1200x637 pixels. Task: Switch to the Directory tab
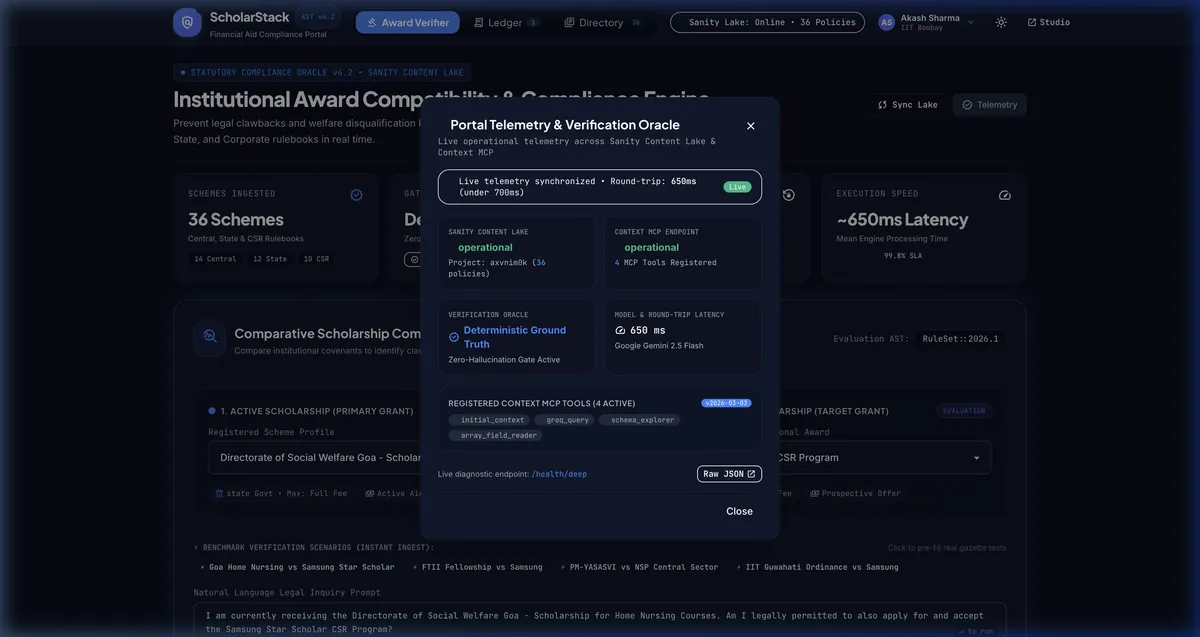602,22
